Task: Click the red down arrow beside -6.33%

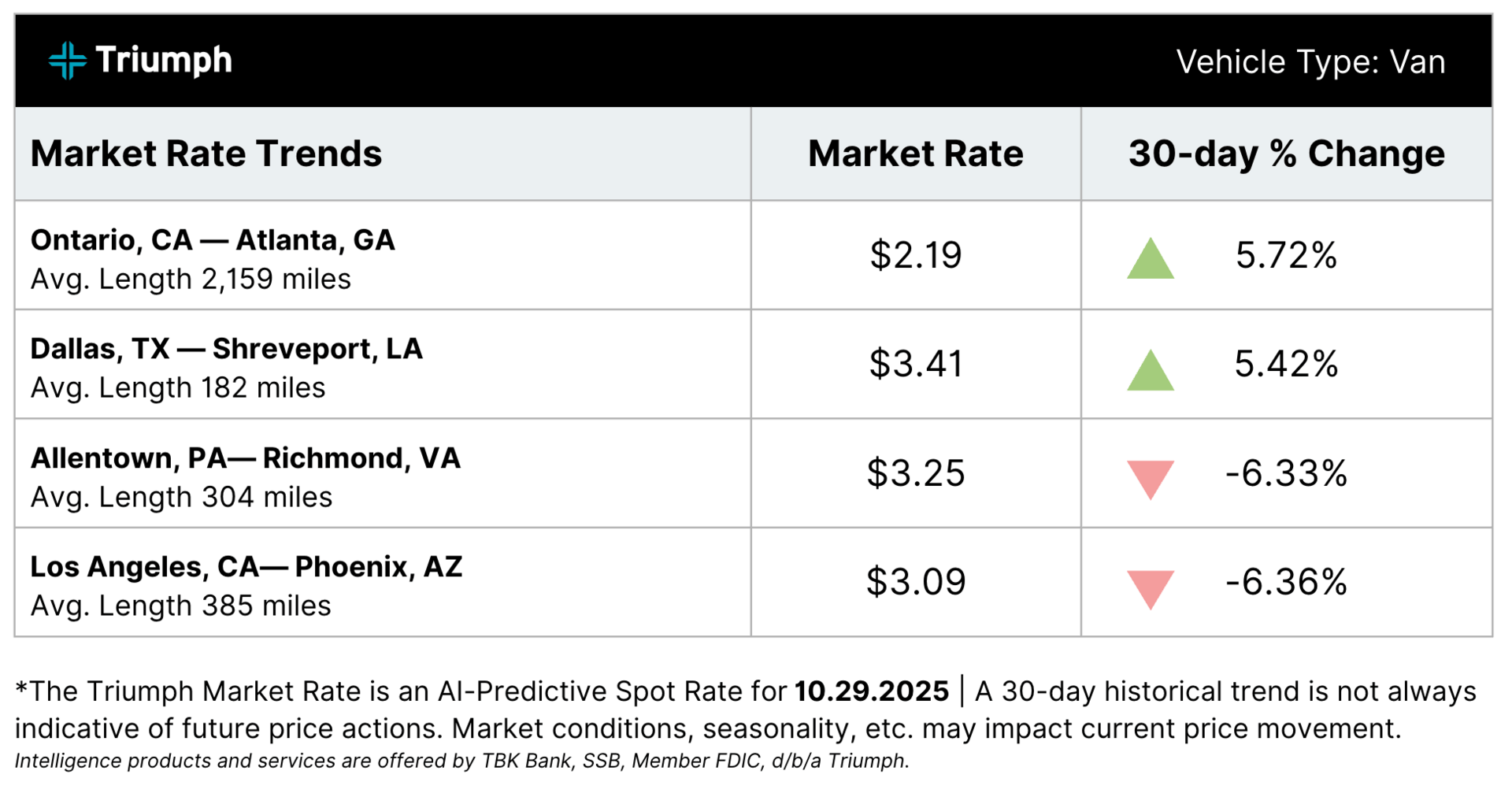Action: click(1151, 480)
